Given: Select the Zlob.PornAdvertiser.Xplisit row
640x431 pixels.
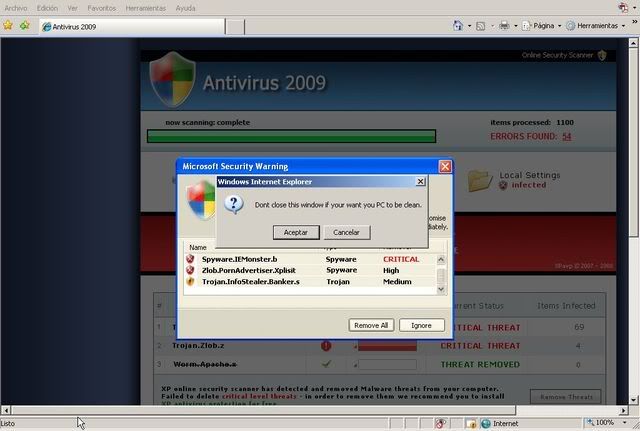Looking at the screenshot, I should tap(310, 270).
